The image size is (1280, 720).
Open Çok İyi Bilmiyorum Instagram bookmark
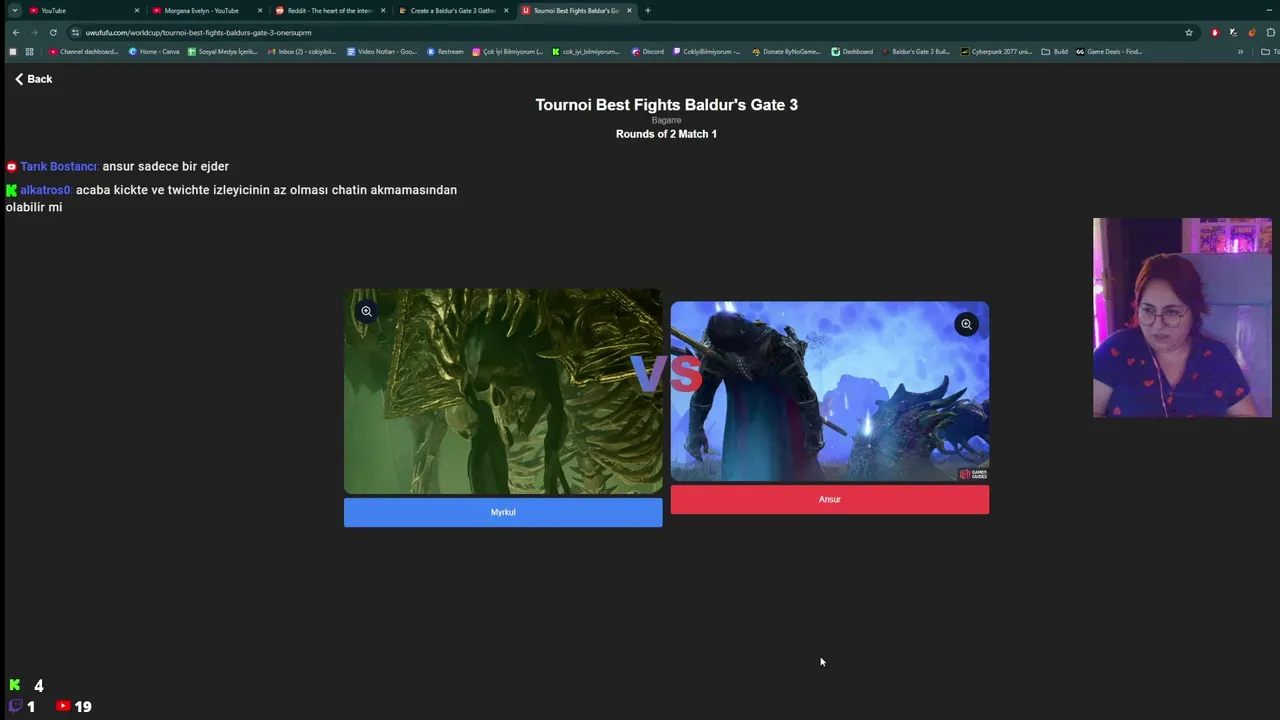(508, 52)
